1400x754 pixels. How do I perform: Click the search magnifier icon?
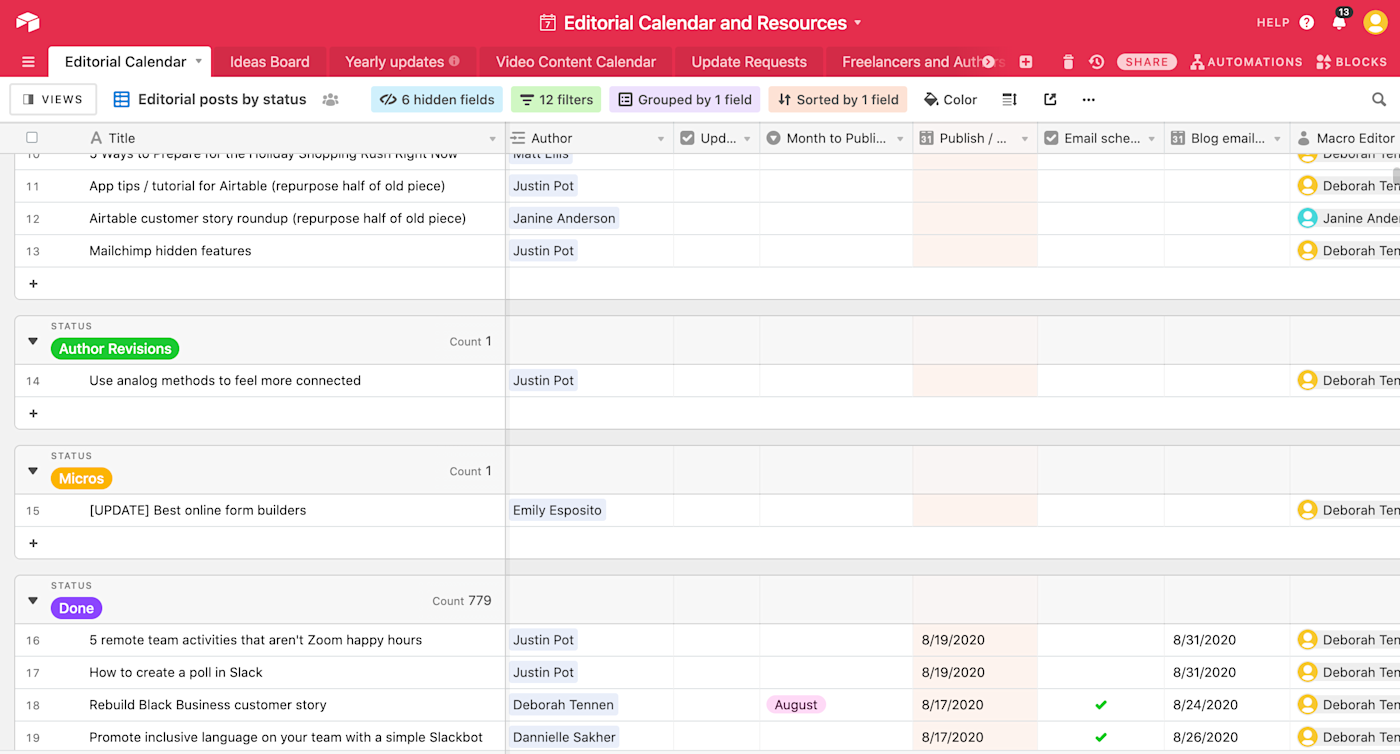click(x=1379, y=99)
